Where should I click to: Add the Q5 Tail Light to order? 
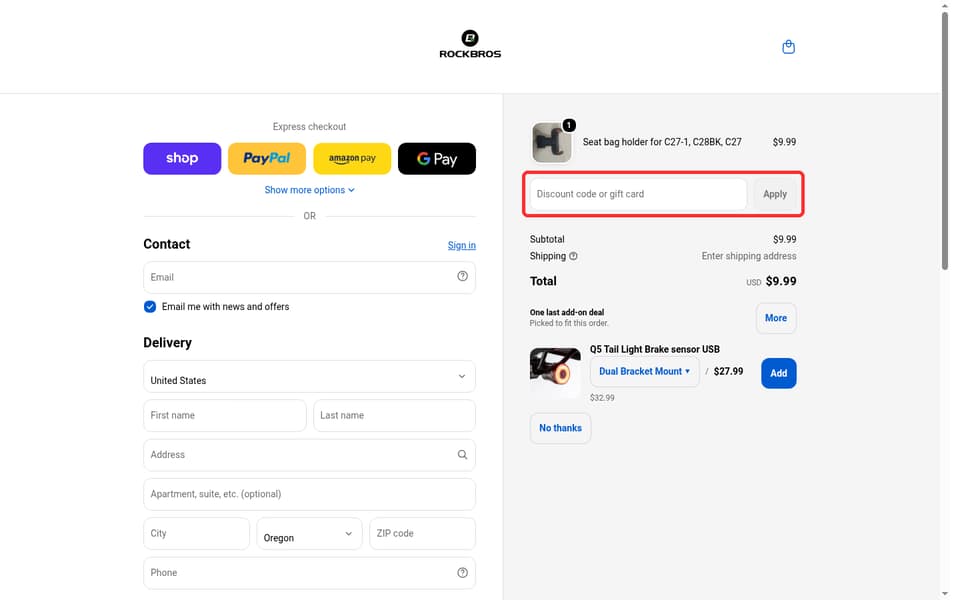coord(778,373)
